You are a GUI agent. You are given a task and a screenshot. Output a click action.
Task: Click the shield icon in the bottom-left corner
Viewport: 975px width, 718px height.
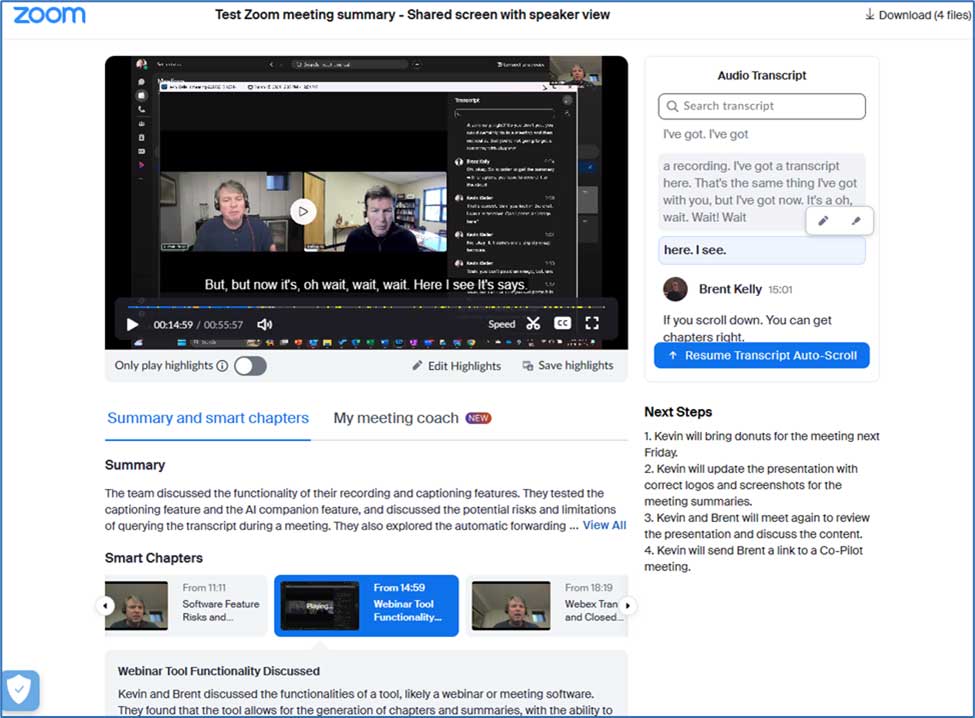pyautogui.click(x=20, y=690)
